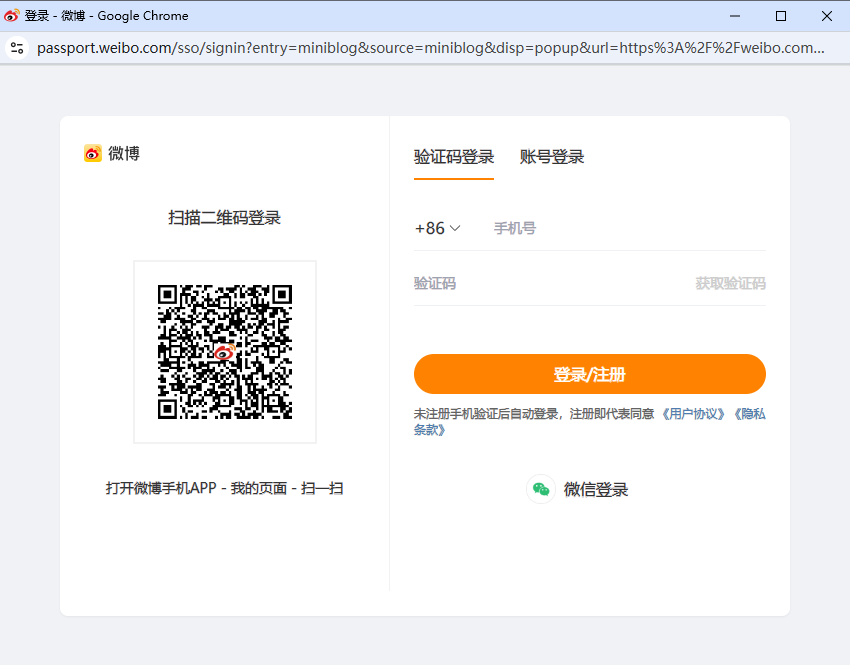Click the Weibo eye logo inside the QR code
This screenshot has width=850, height=665.
coord(224,352)
